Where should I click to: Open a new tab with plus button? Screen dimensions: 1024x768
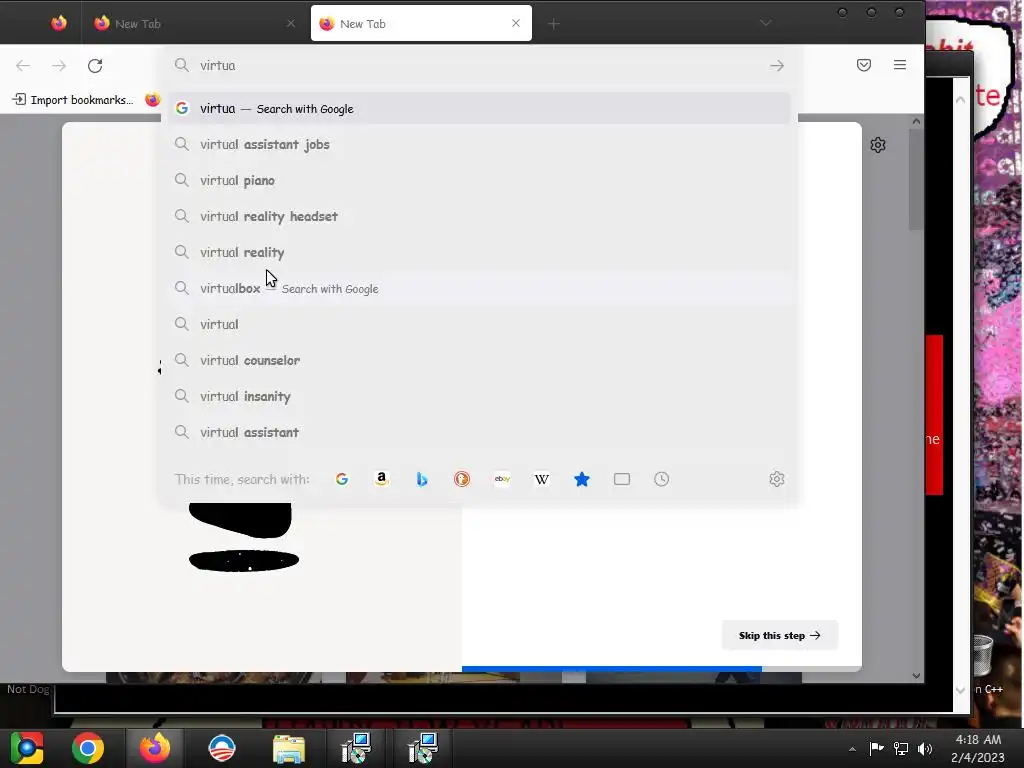tap(554, 24)
